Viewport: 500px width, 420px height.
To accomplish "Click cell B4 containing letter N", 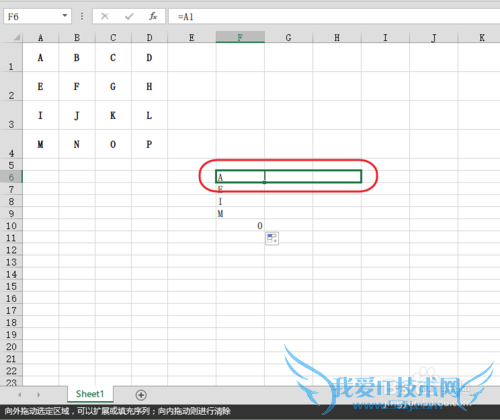I will click(x=77, y=144).
